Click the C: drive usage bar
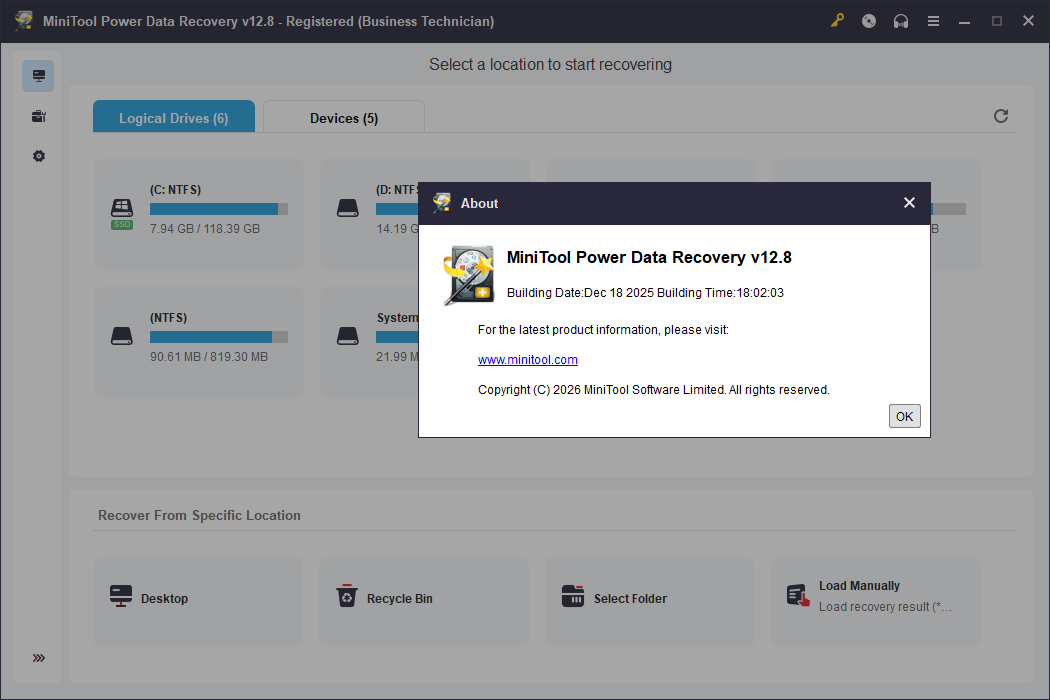1050x700 pixels. coord(219,209)
